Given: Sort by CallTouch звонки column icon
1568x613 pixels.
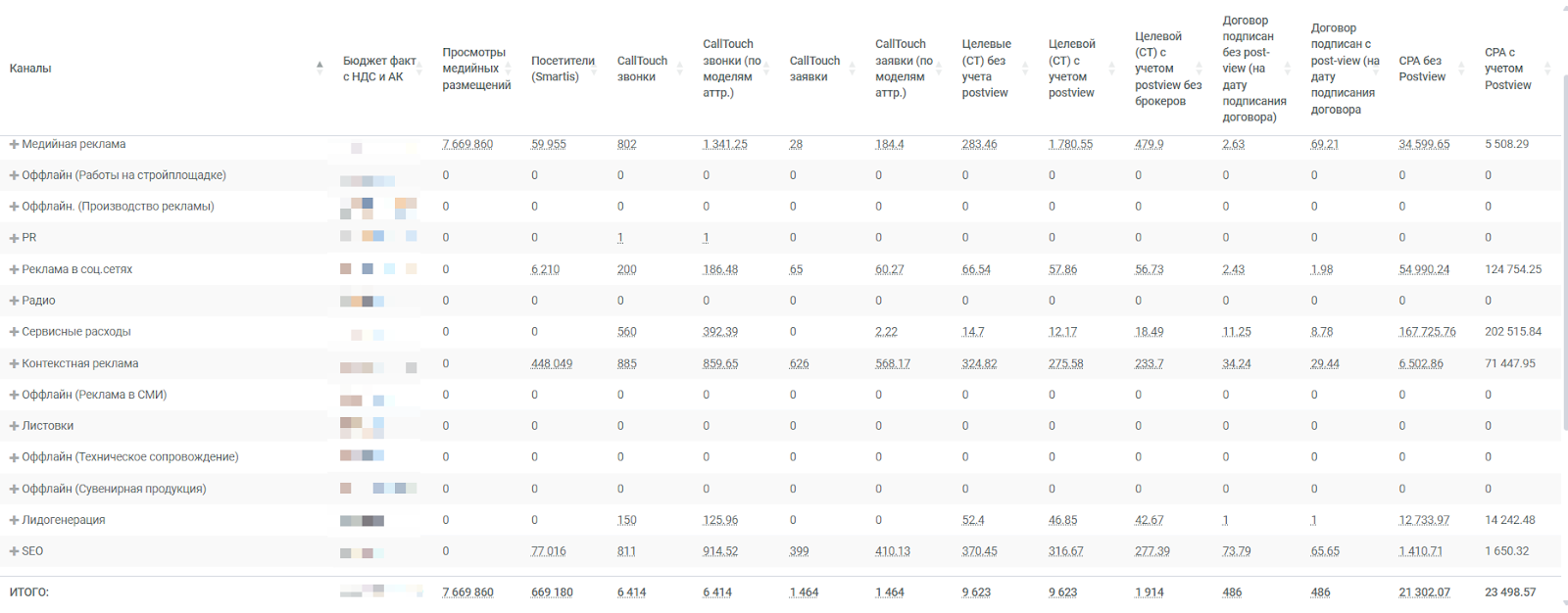Looking at the screenshot, I should (680, 68).
